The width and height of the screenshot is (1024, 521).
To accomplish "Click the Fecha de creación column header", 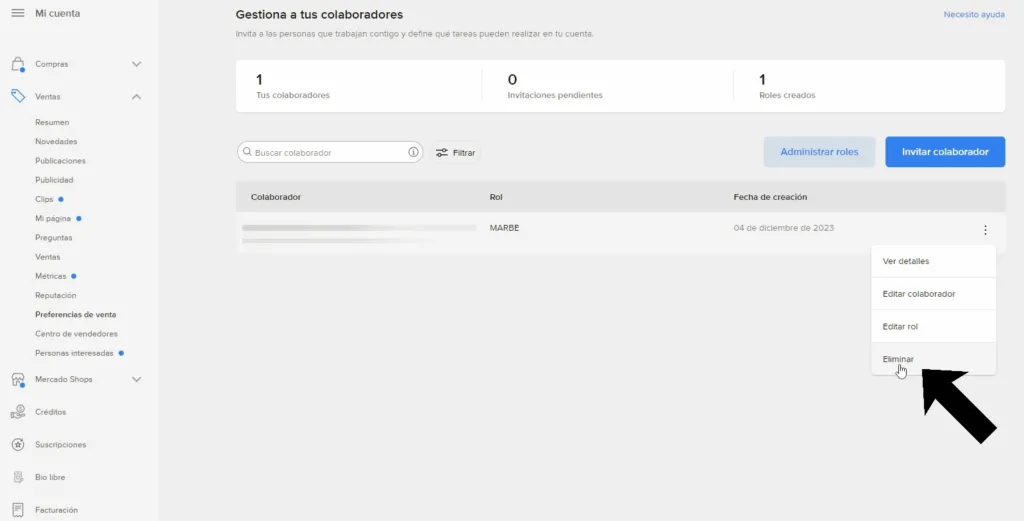I will coord(770,197).
